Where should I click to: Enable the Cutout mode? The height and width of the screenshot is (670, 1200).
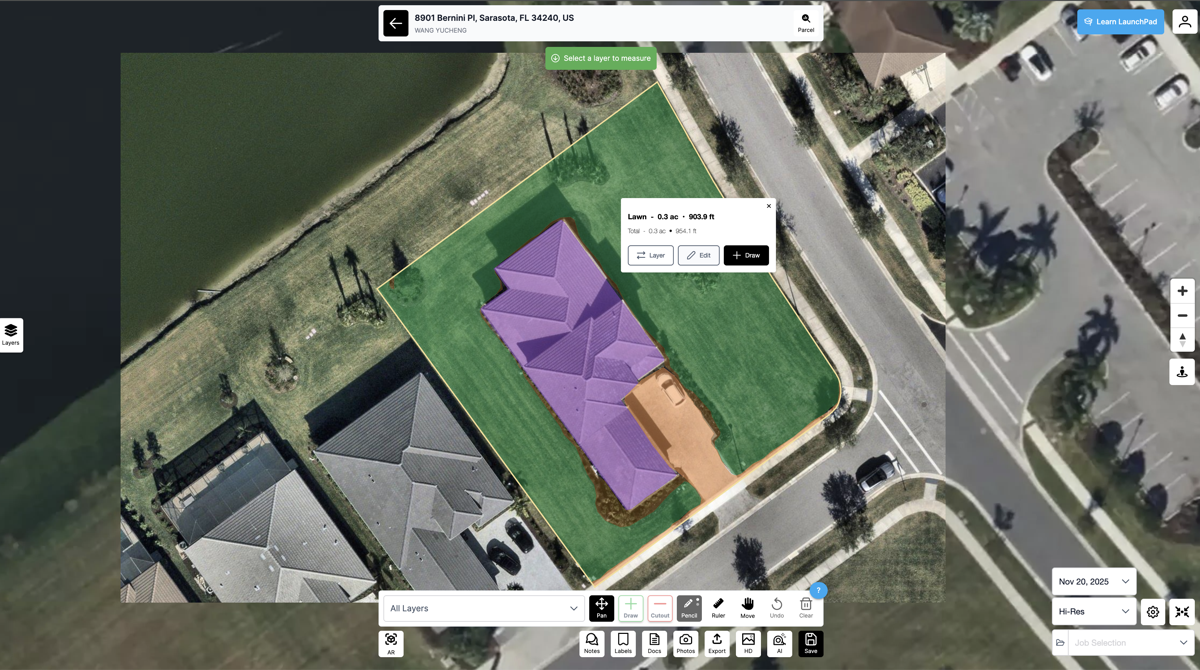tap(660, 608)
